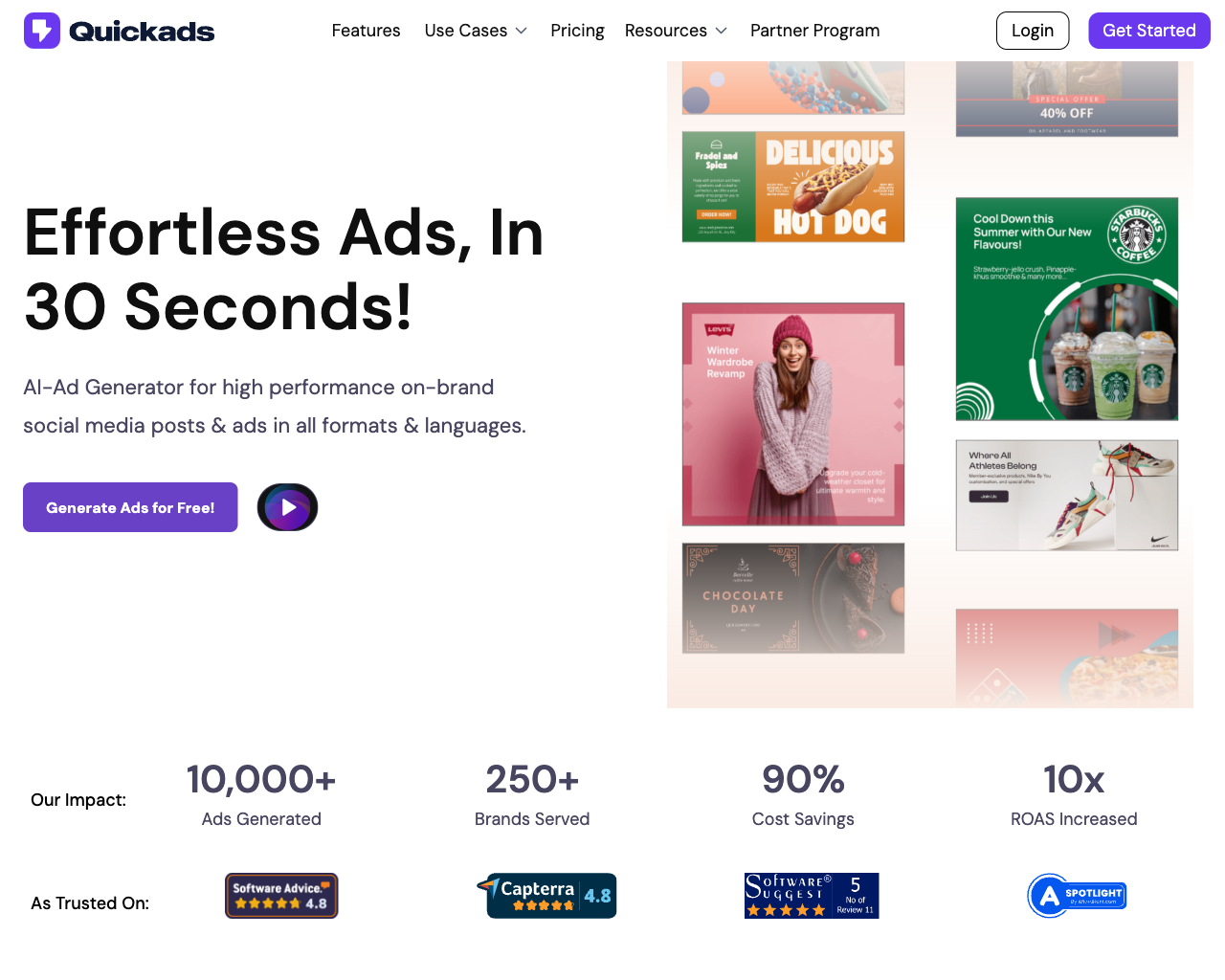Open the Partner Program link
1225x980 pixels.
pos(814,31)
